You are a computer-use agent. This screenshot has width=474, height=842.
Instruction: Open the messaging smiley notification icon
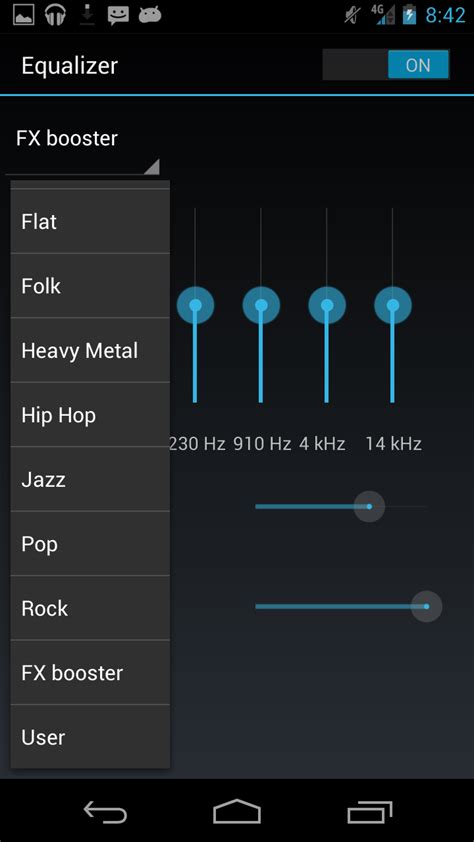(x=118, y=16)
